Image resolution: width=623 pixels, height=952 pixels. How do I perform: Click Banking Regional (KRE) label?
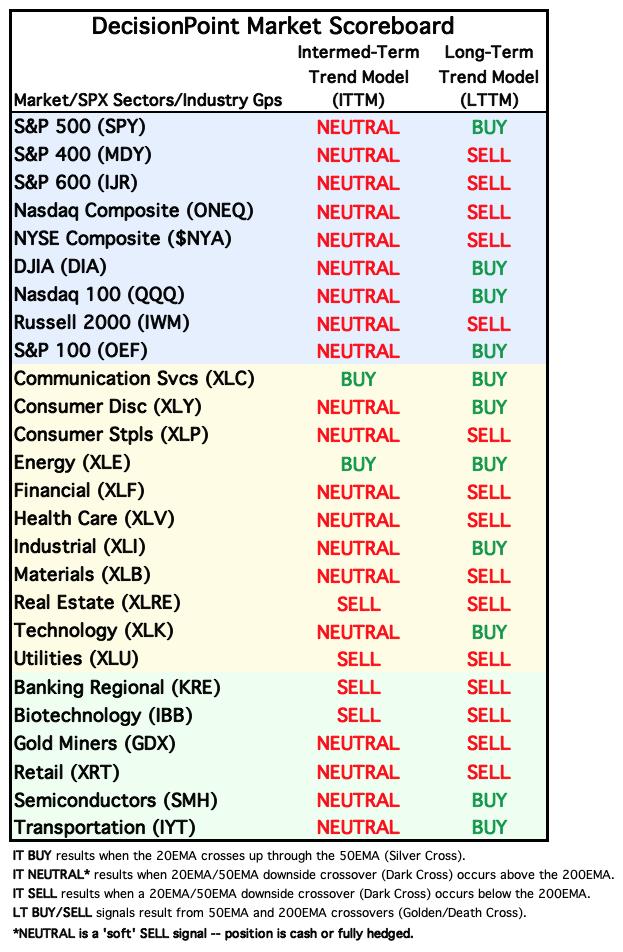(117, 687)
